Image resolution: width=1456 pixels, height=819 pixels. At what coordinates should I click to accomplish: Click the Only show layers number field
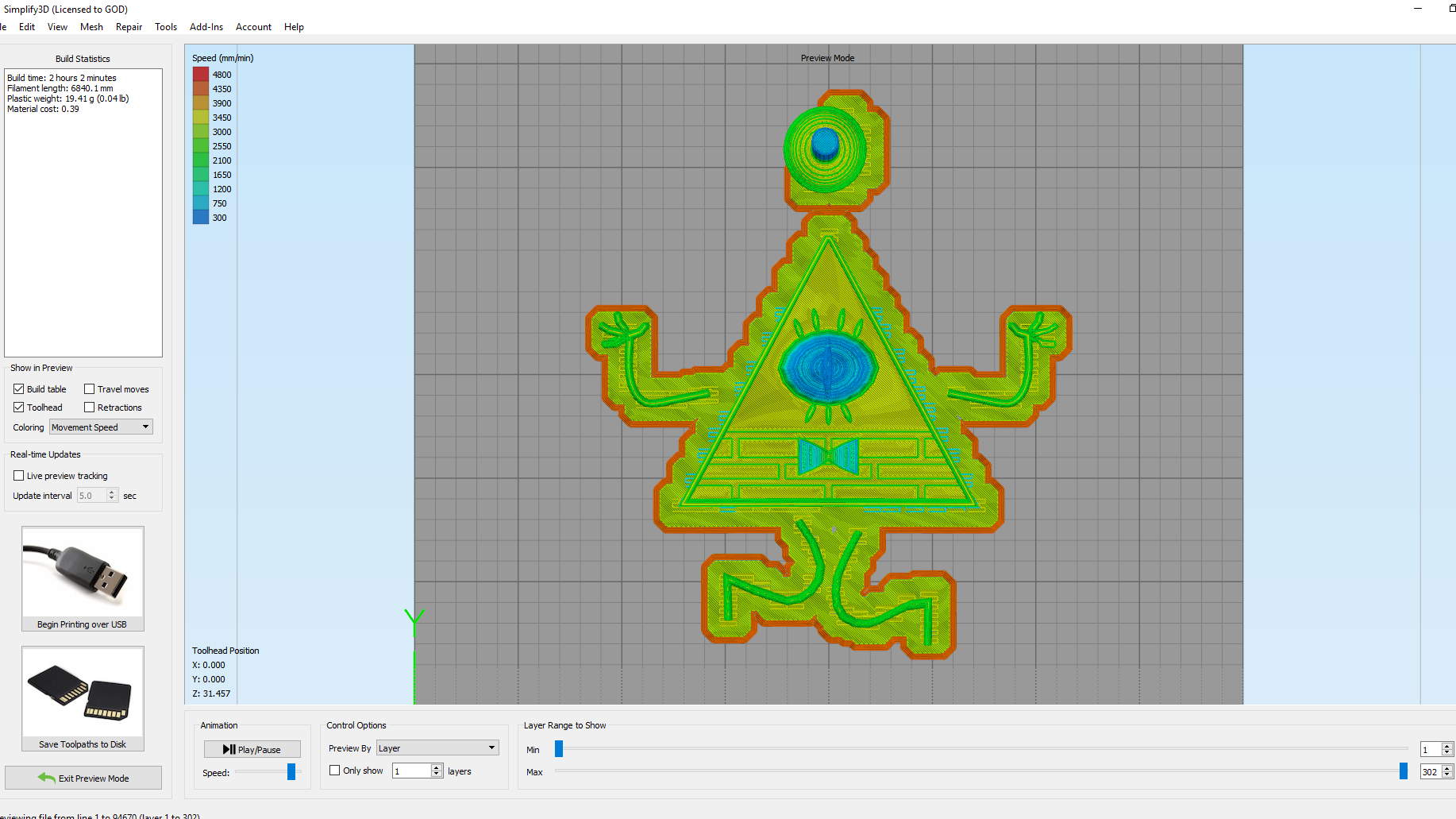[412, 771]
